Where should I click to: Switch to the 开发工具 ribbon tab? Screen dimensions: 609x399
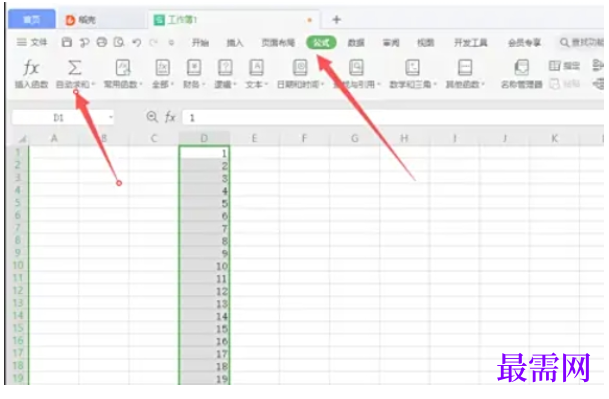(x=471, y=42)
